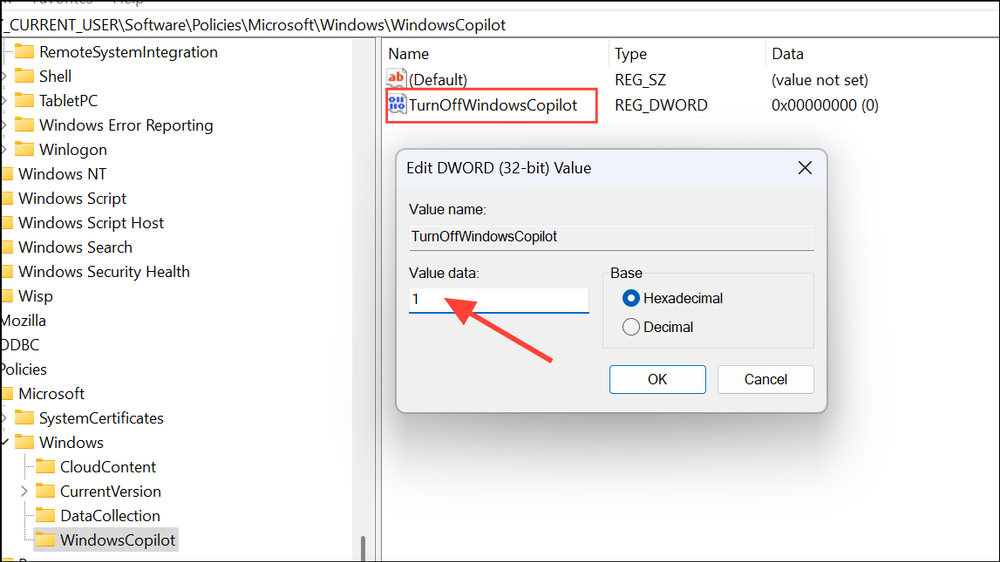This screenshot has width=1000, height=562.
Task: Select the CloudContent folder icon
Action: (x=45, y=466)
